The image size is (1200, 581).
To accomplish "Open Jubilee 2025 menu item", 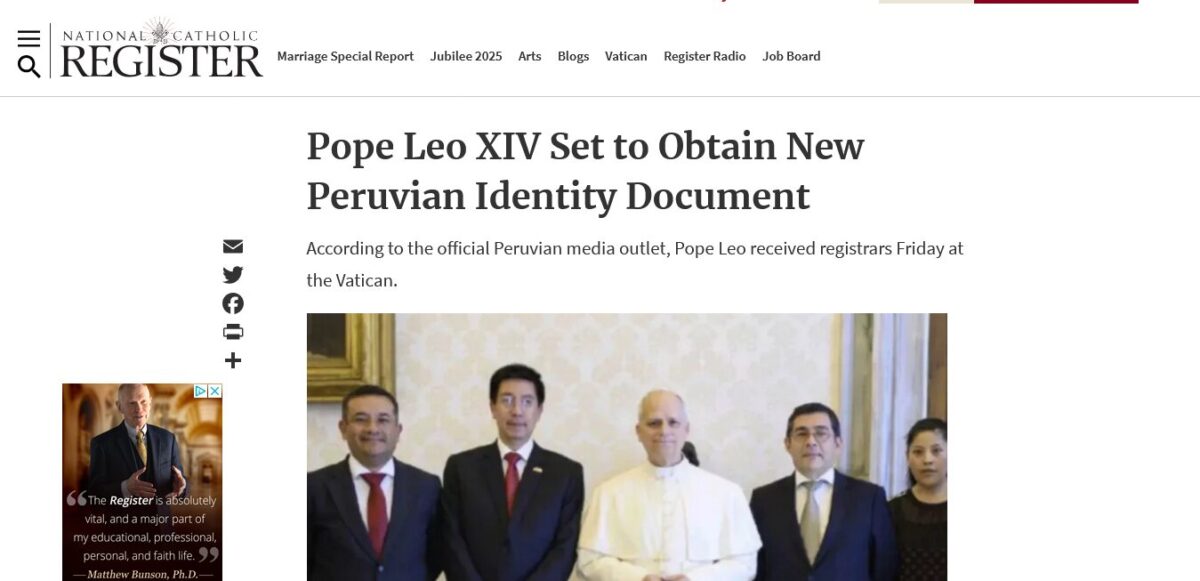I will [x=466, y=56].
